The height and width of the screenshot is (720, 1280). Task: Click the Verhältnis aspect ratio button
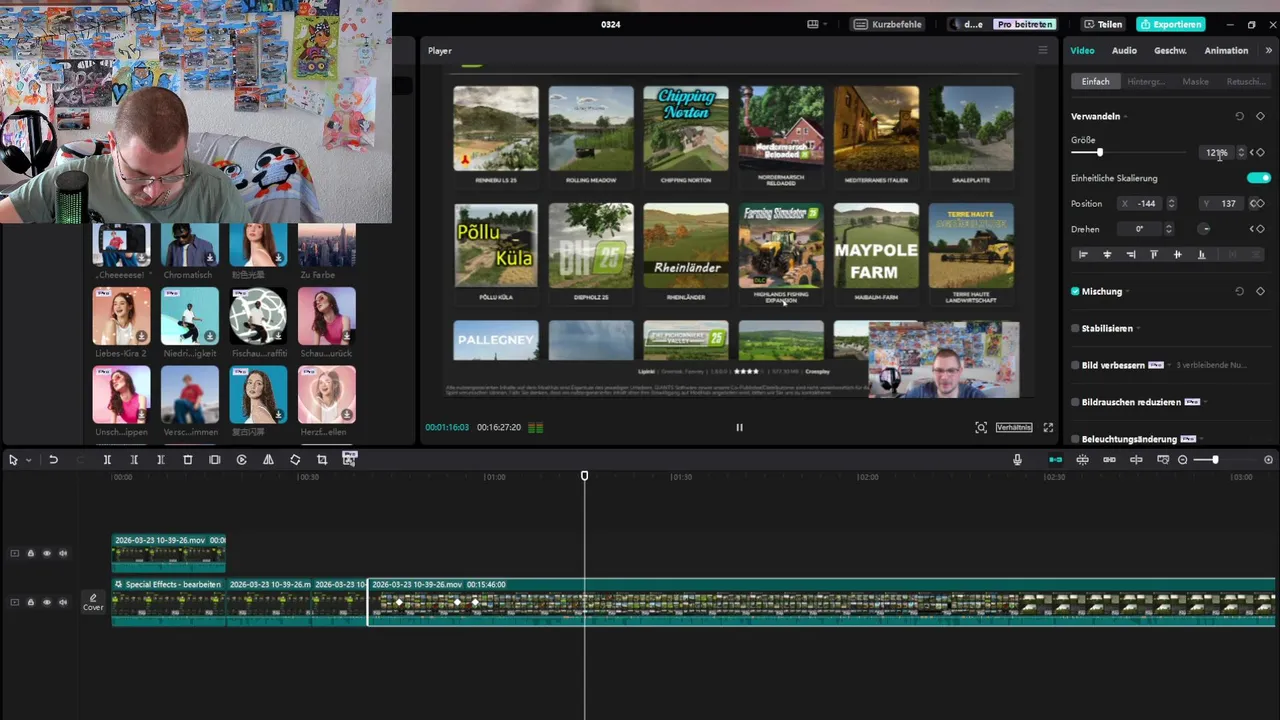pos(1013,427)
